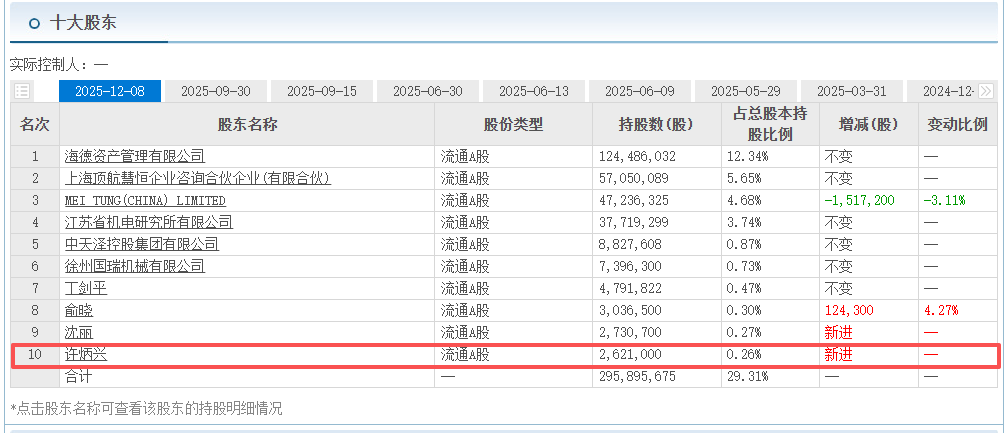The image size is (1005, 433).
Task: Open 江苏省机电研究所有限公司 link
Action: 149,222
